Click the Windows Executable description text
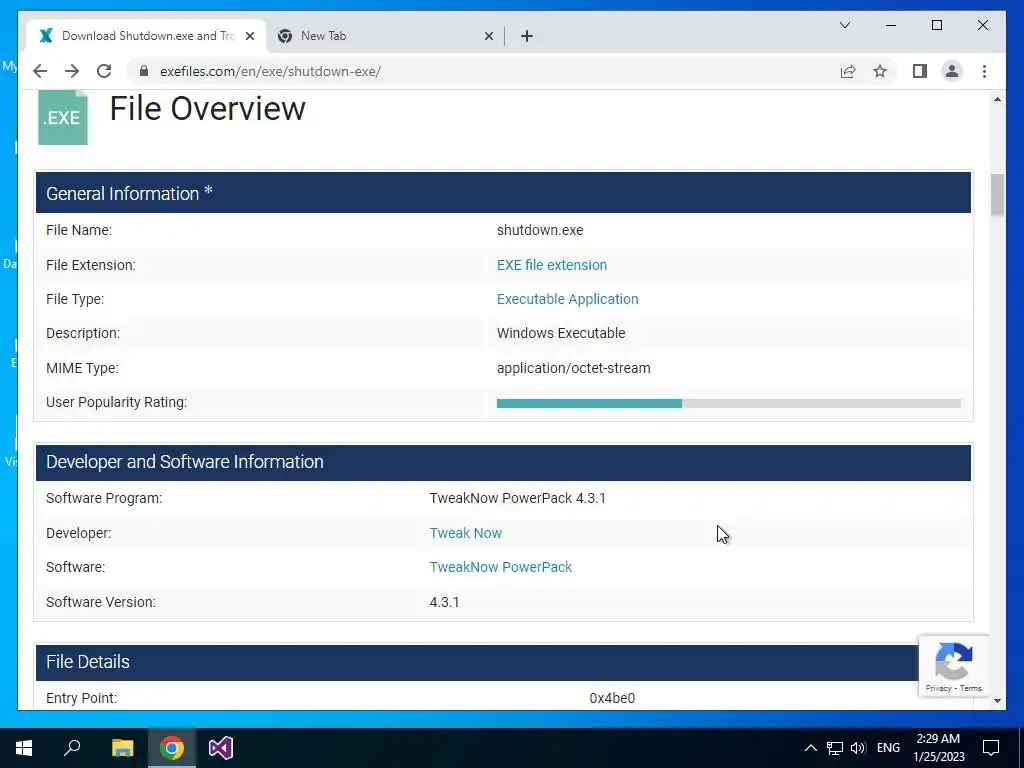 [561, 333]
